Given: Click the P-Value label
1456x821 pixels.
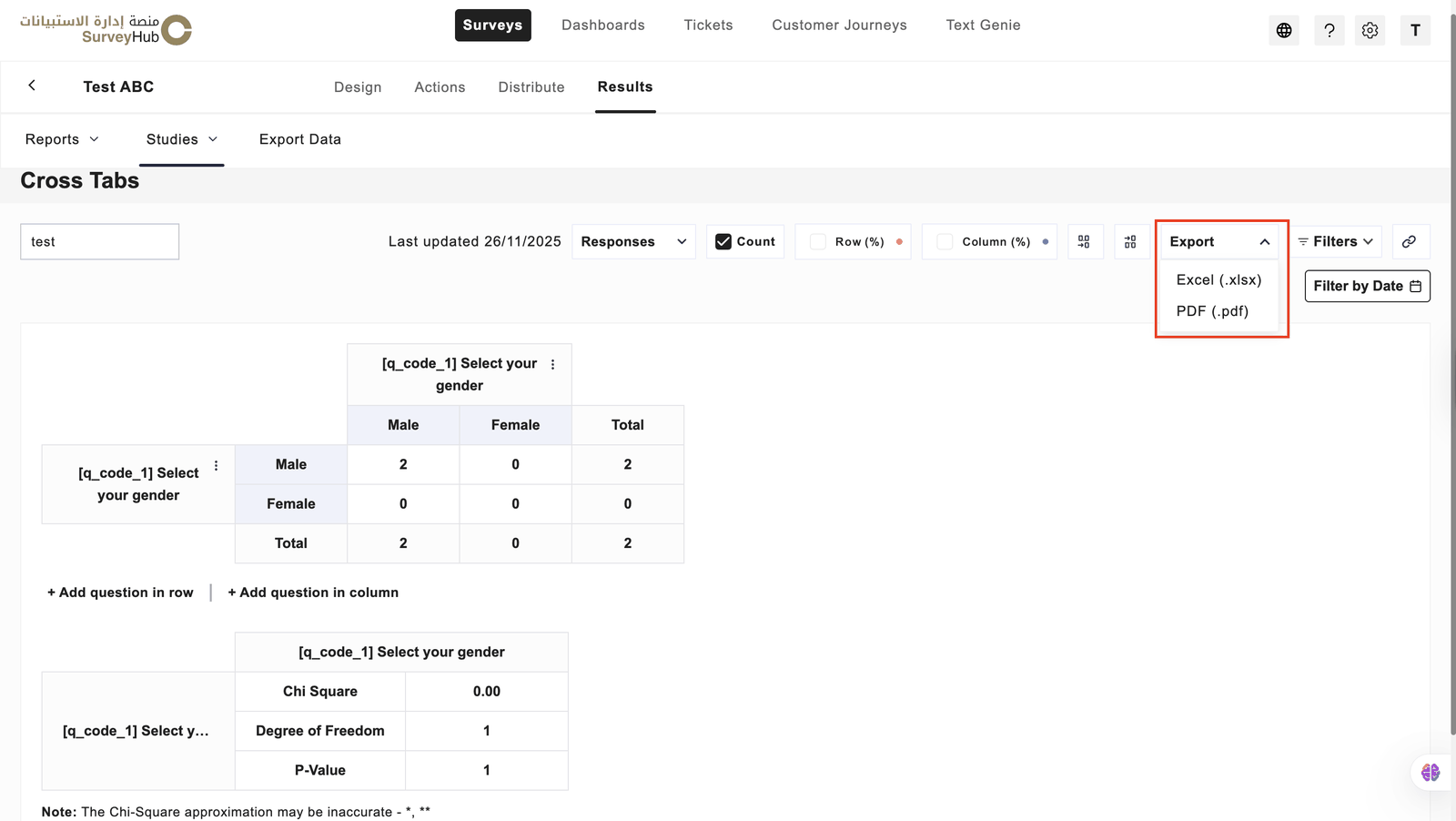Looking at the screenshot, I should click(320, 770).
